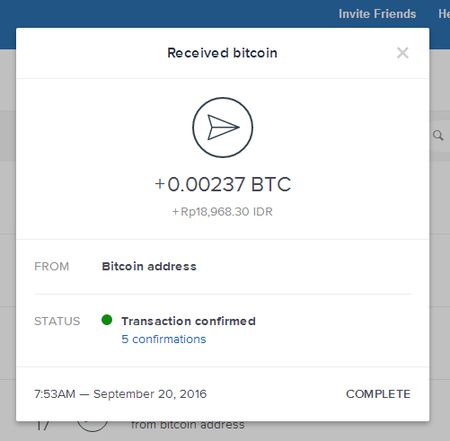Click the 7:53AM September 20, 2016 timestamp
The width and height of the screenshot is (450, 441).
pos(120,394)
